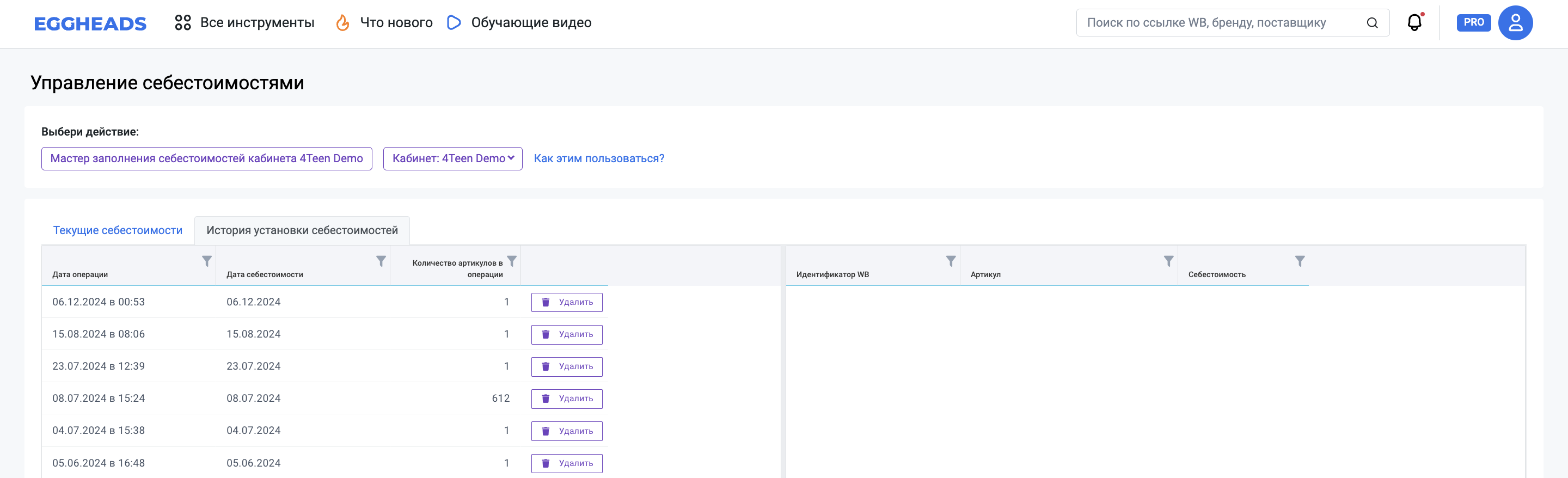Delete the 15.08.2024 в 08:06 operation

(567, 334)
